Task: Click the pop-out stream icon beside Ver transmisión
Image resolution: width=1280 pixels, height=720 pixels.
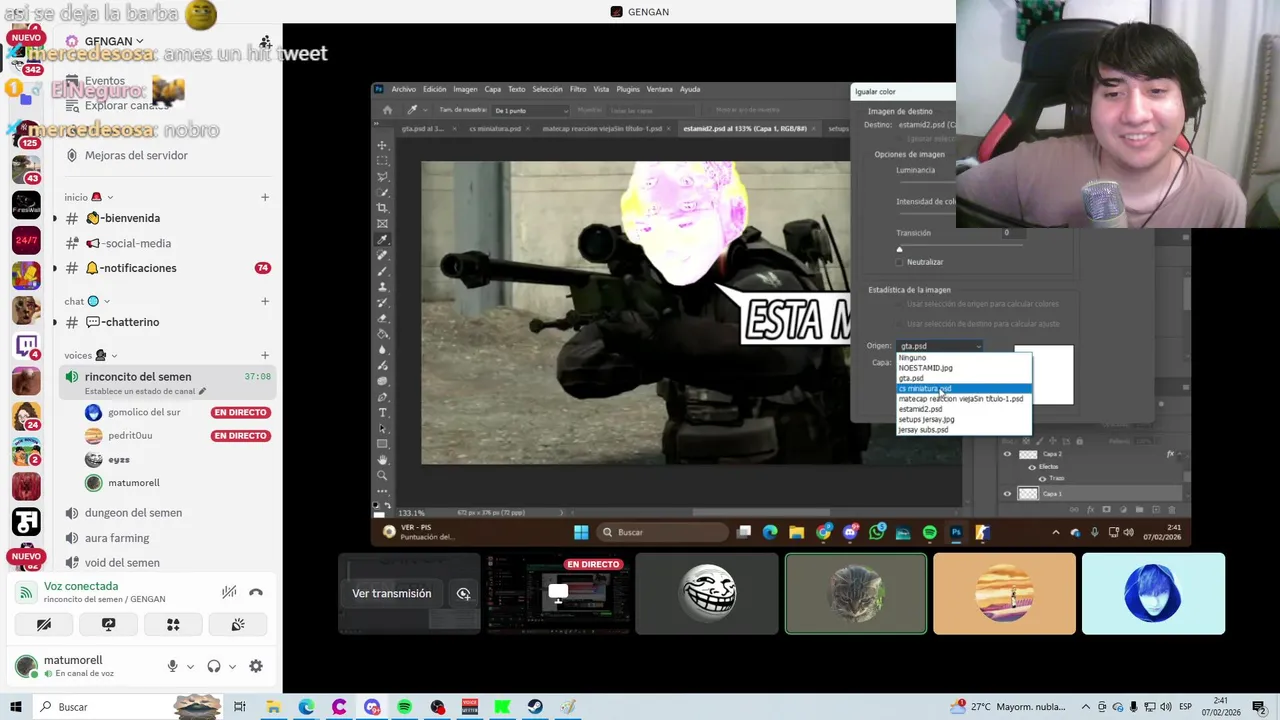Action: pos(463,593)
